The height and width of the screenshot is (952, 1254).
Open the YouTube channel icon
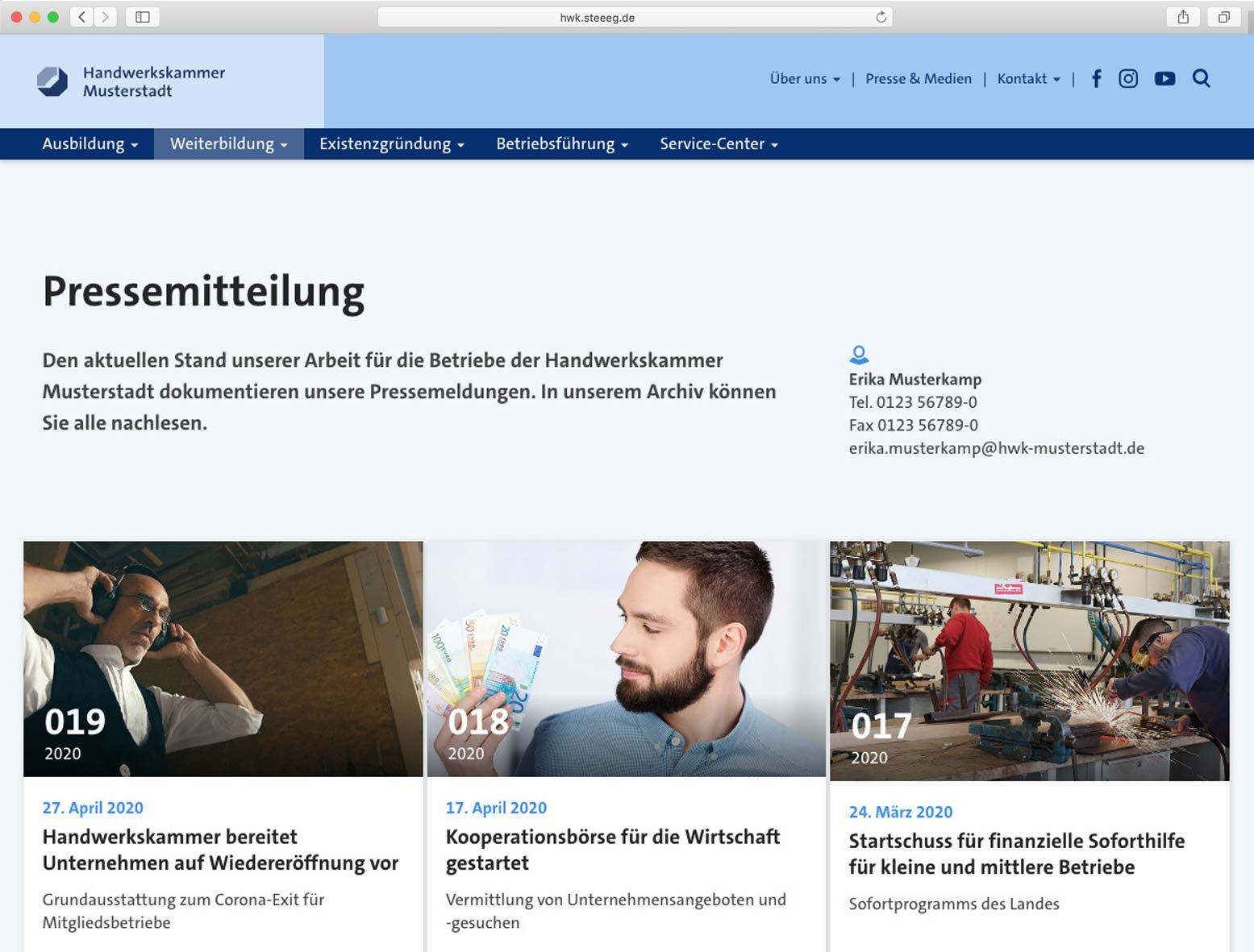coord(1164,78)
